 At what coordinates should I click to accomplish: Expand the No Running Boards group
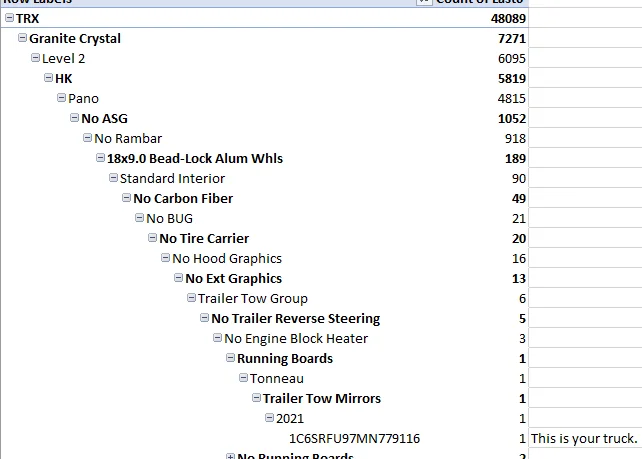tap(231, 456)
